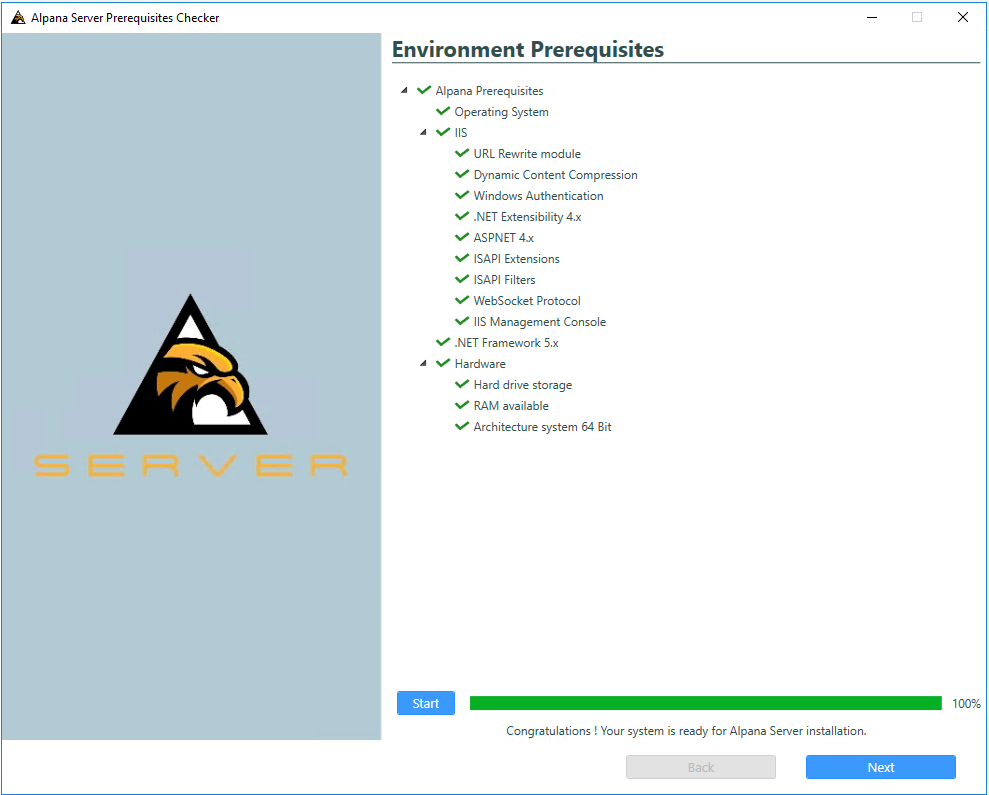Click the window title text
Image resolution: width=989 pixels, height=795 pixels.
[125, 18]
